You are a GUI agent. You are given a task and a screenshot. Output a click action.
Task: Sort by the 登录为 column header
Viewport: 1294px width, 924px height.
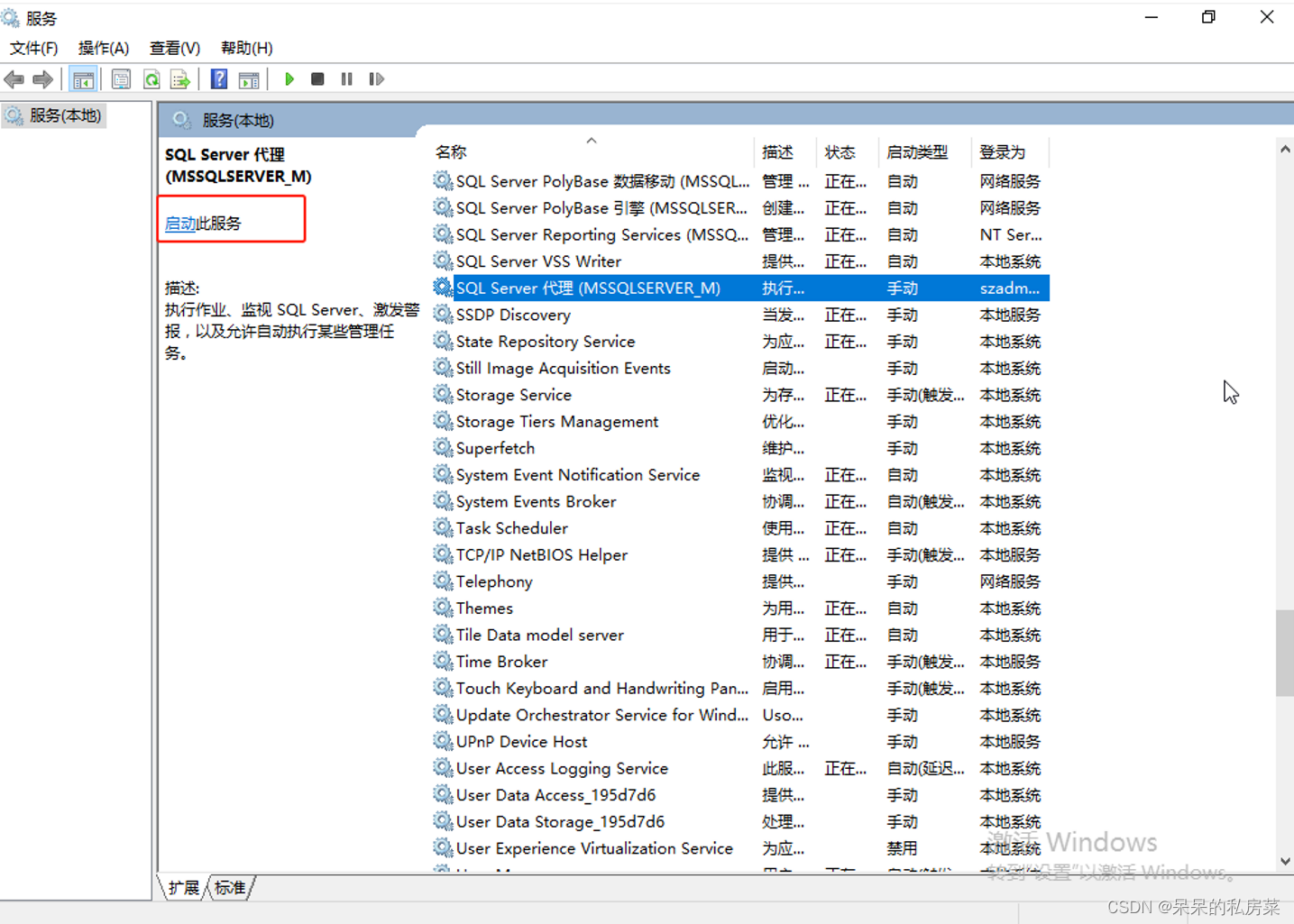coord(1011,151)
